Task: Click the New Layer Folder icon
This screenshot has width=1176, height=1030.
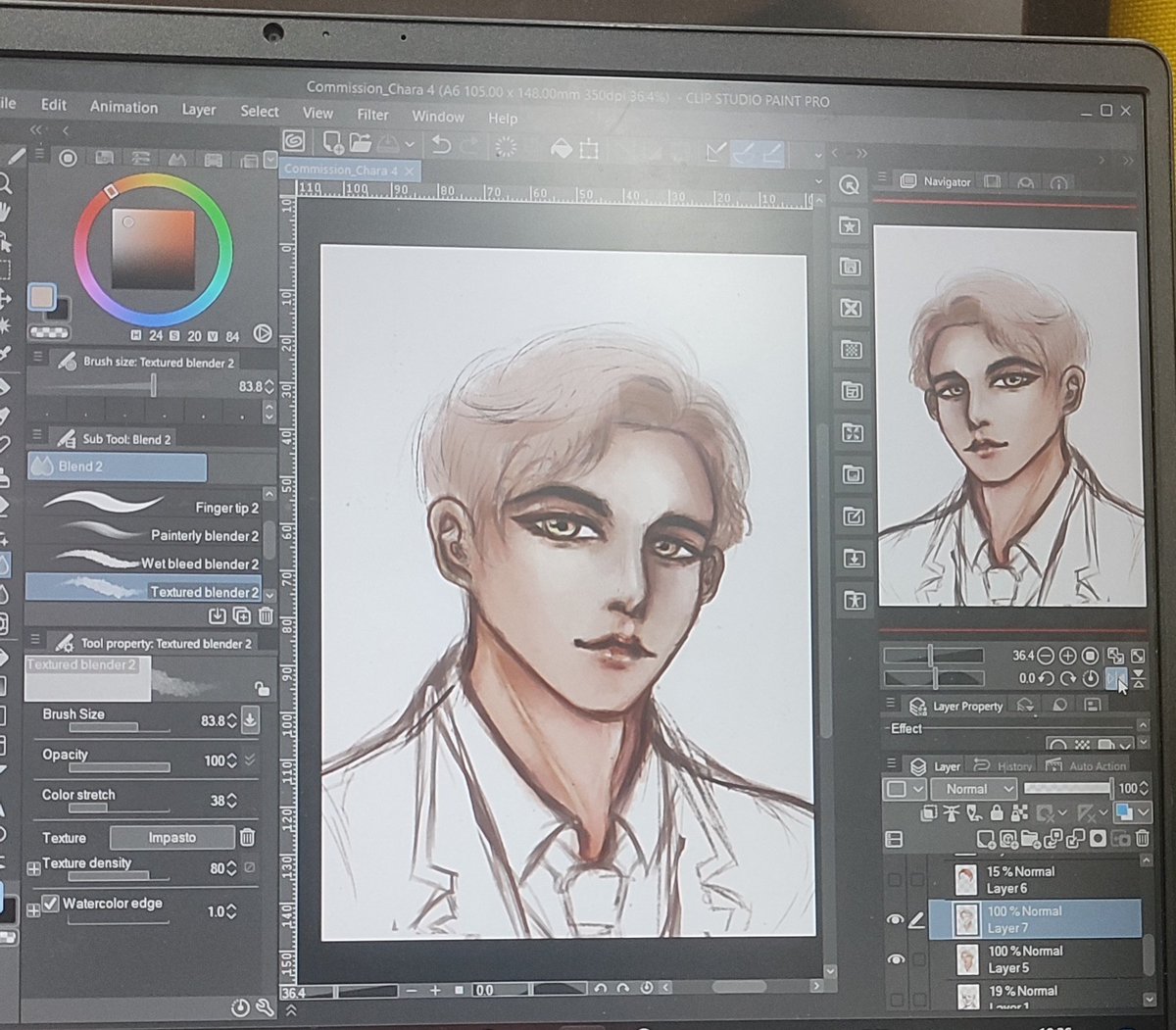Action: coord(1031,840)
